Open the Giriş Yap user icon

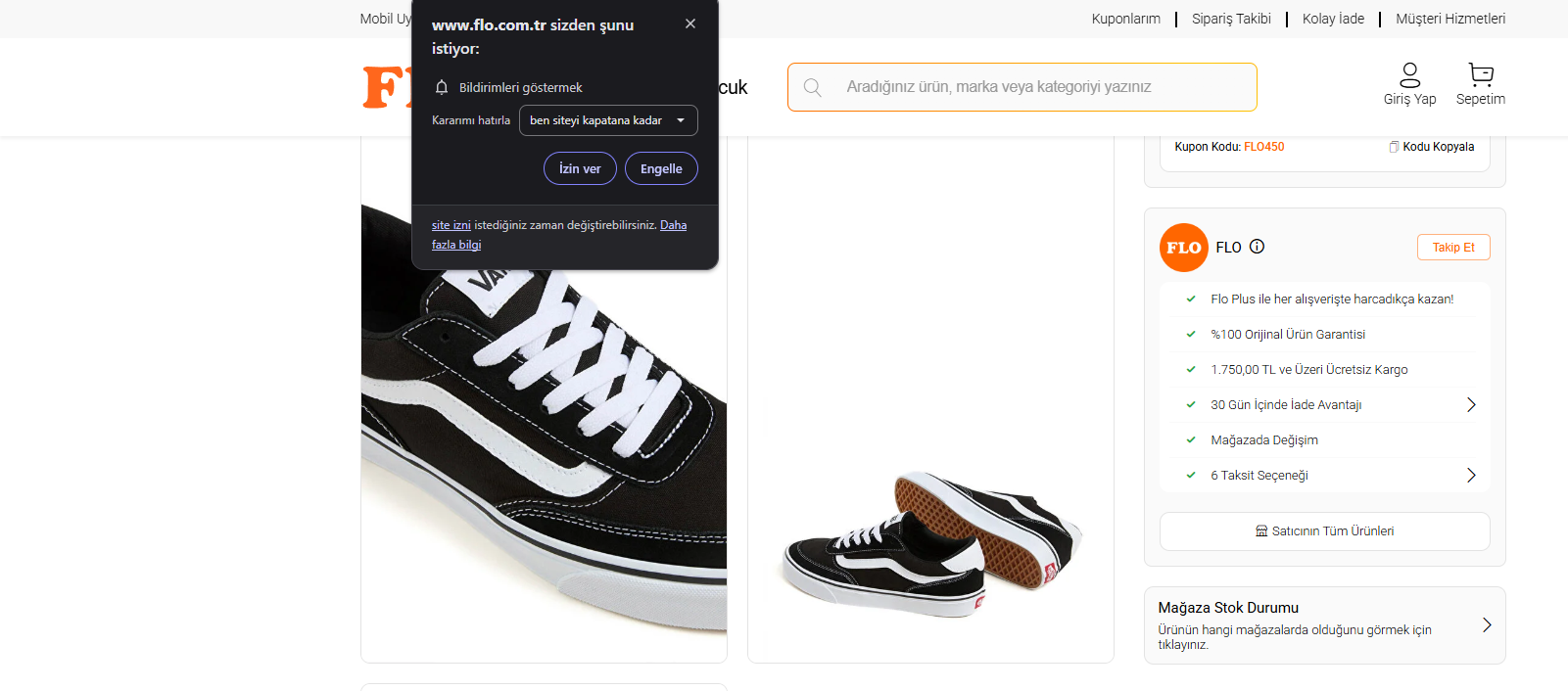1409,75
